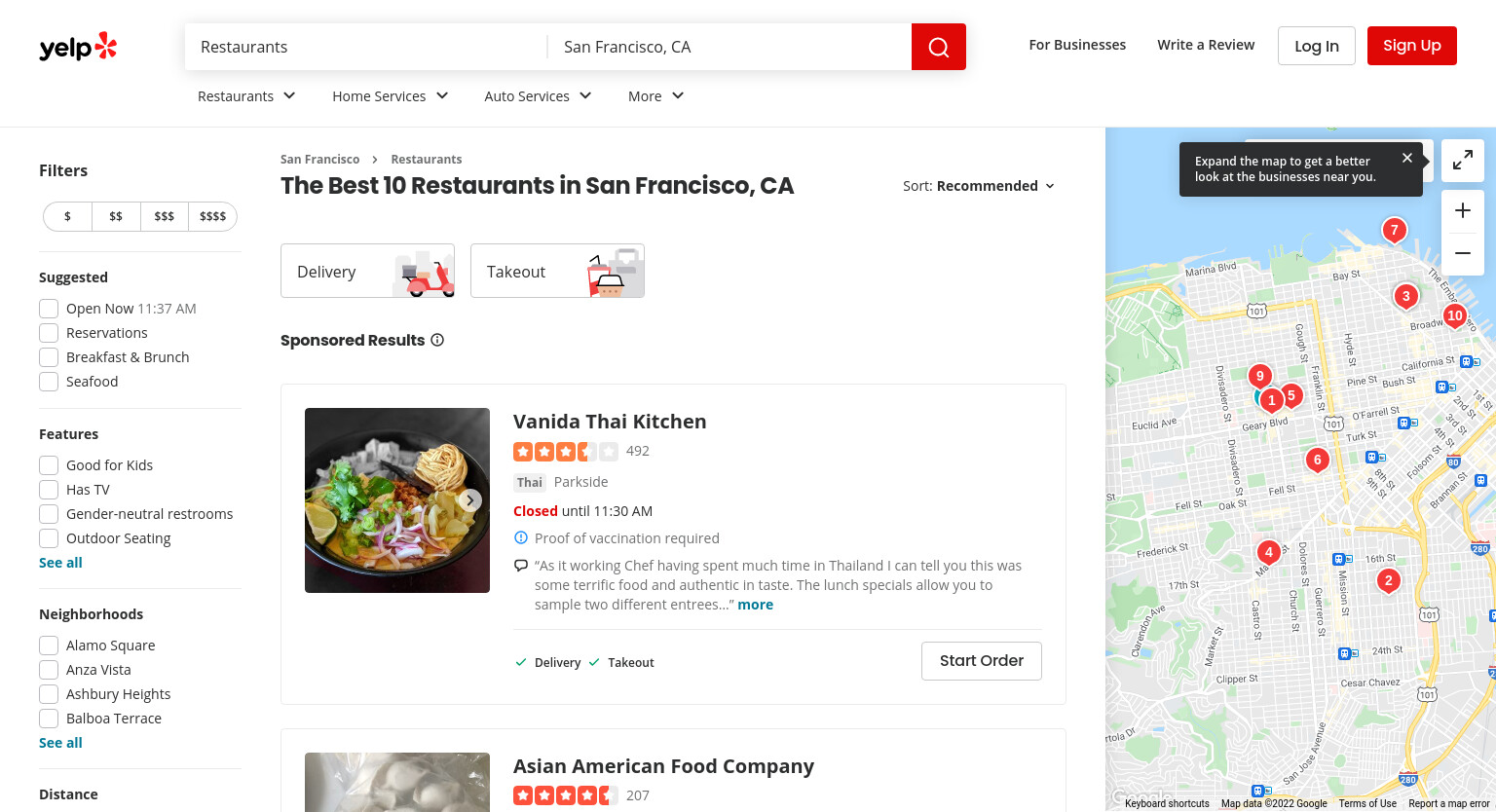Open the Sort Recommended dropdown
1496x812 pixels.
coord(979,186)
